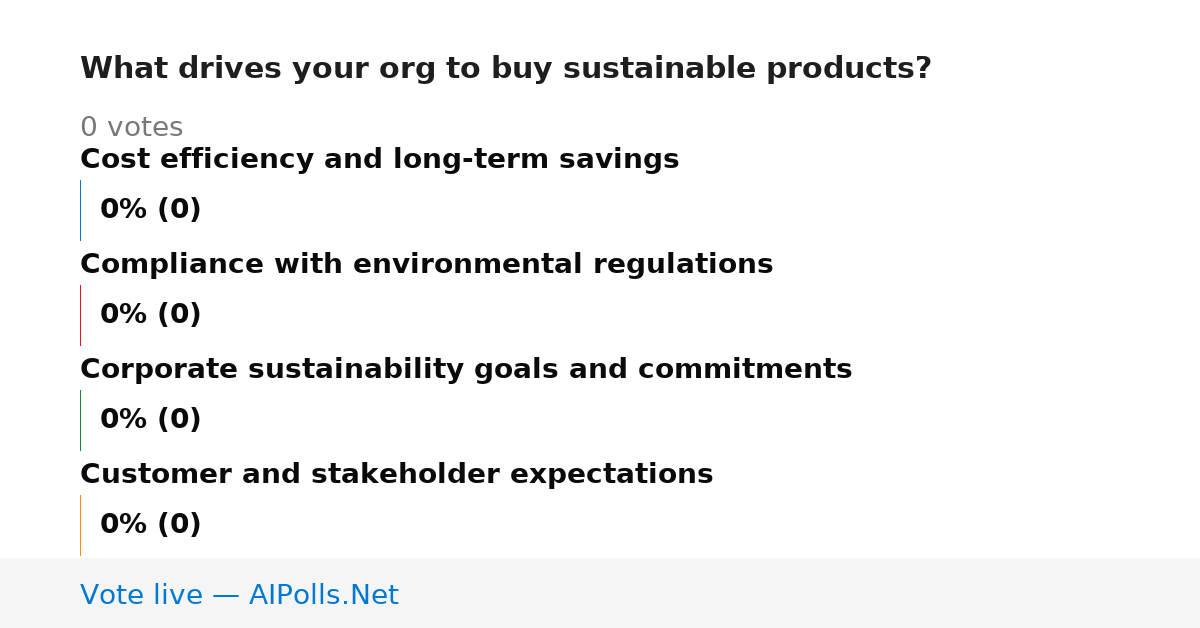Select the Compliance with environmental regulations option
Image resolution: width=1200 pixels, height=628 pixels.
point(426,265)
